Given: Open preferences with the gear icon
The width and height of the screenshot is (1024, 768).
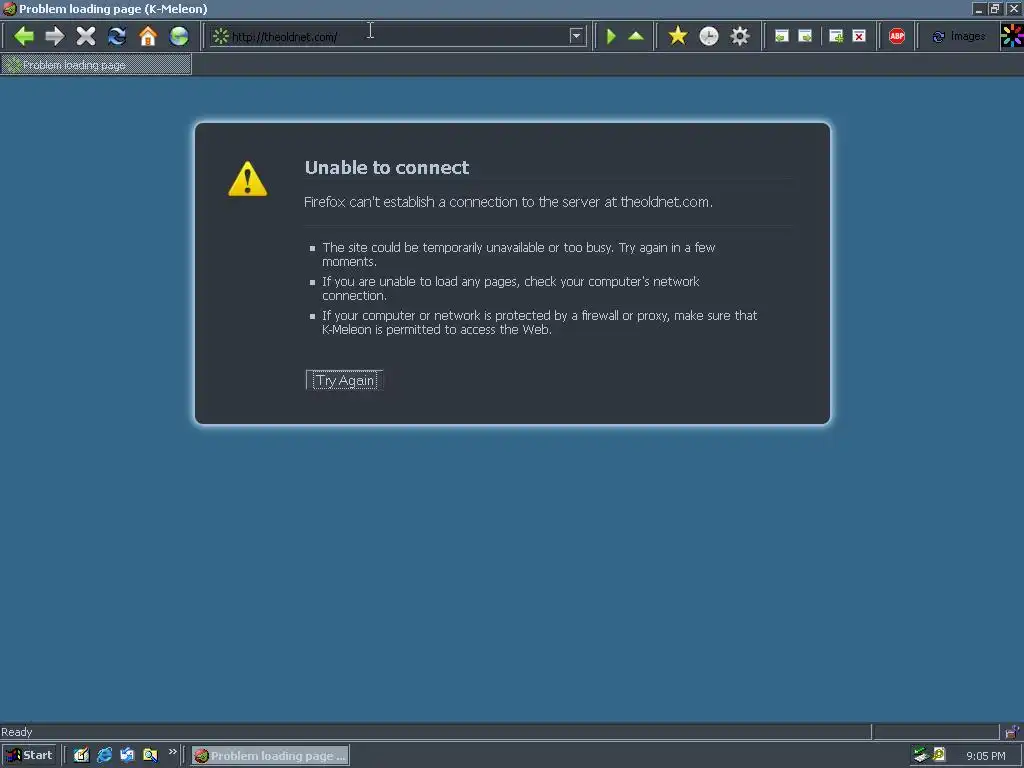Looking at the screenshot, I should coord(740,36).
